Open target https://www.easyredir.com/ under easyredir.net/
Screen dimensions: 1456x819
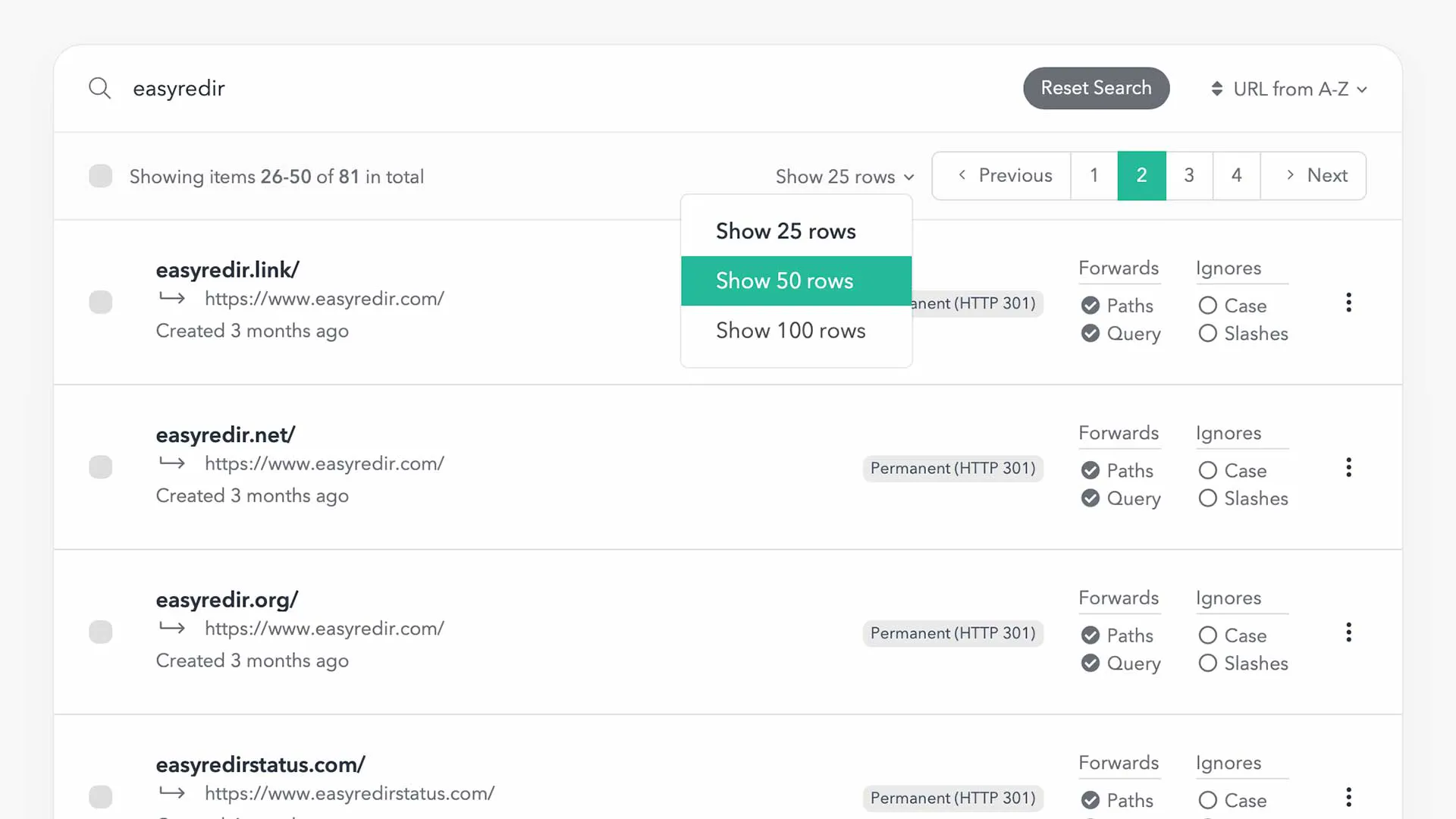[325, 463]
